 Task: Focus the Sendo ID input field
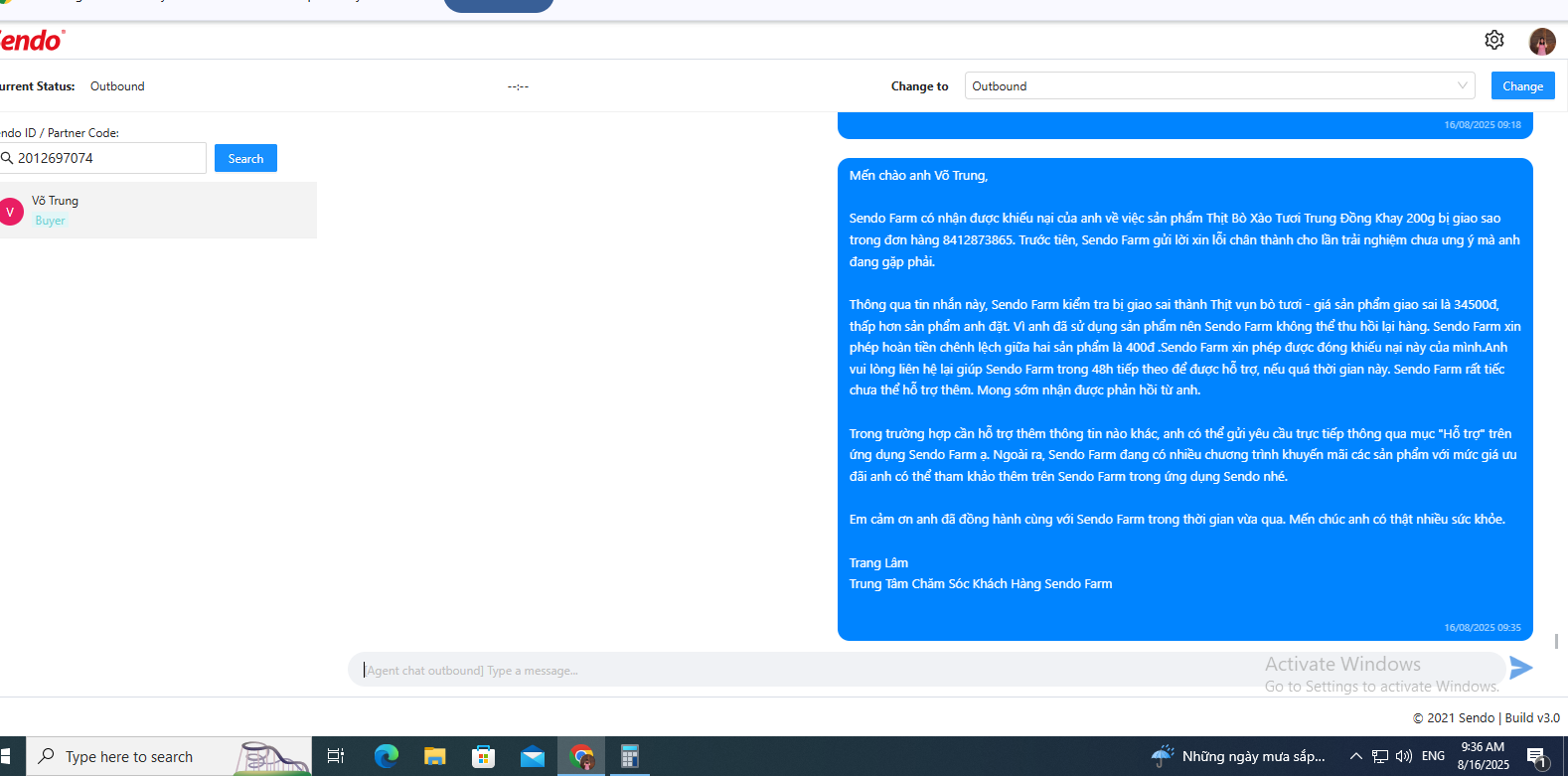pyautogui.click(x=103, y=158)
